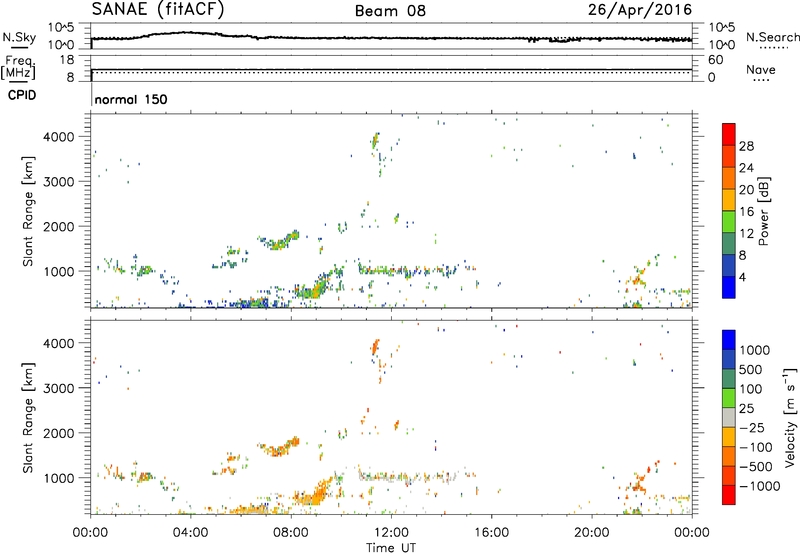Click the power panel 'Slant Range [km]' label
The height and width of the screenshot is (554, 800).
28,211
